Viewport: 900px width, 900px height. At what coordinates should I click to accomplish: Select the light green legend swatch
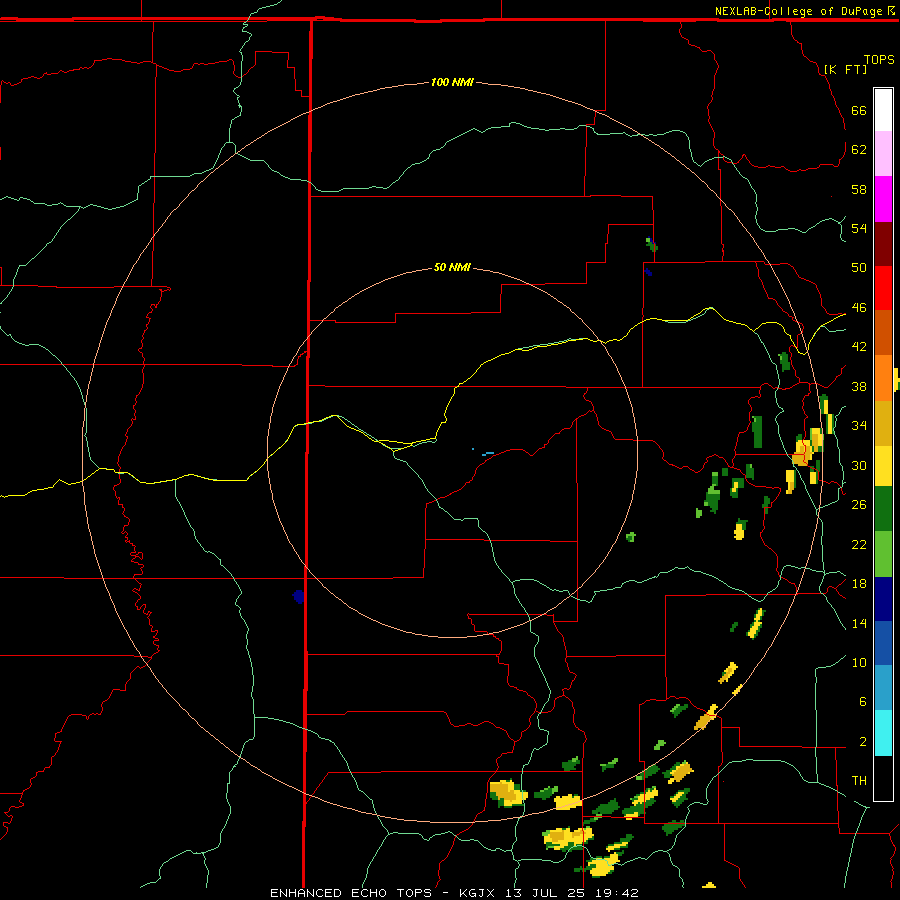[x=883, y=554]
